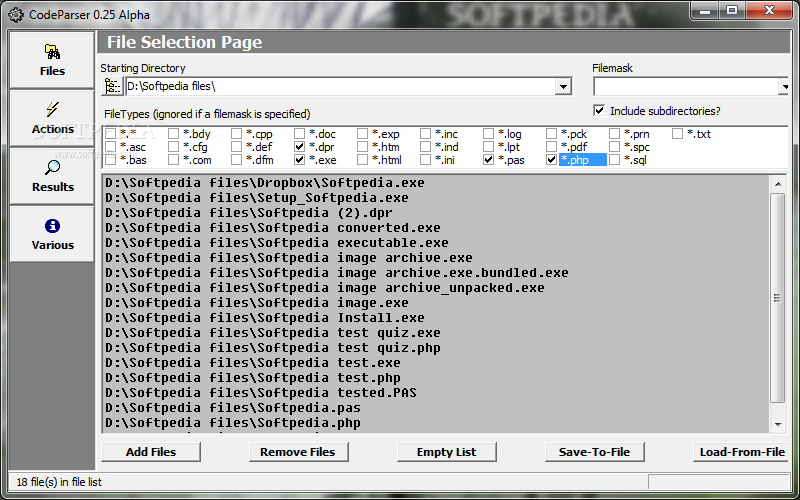Click the Save-To-File button
The image size is (800, 500).
[x=594, y=452]
